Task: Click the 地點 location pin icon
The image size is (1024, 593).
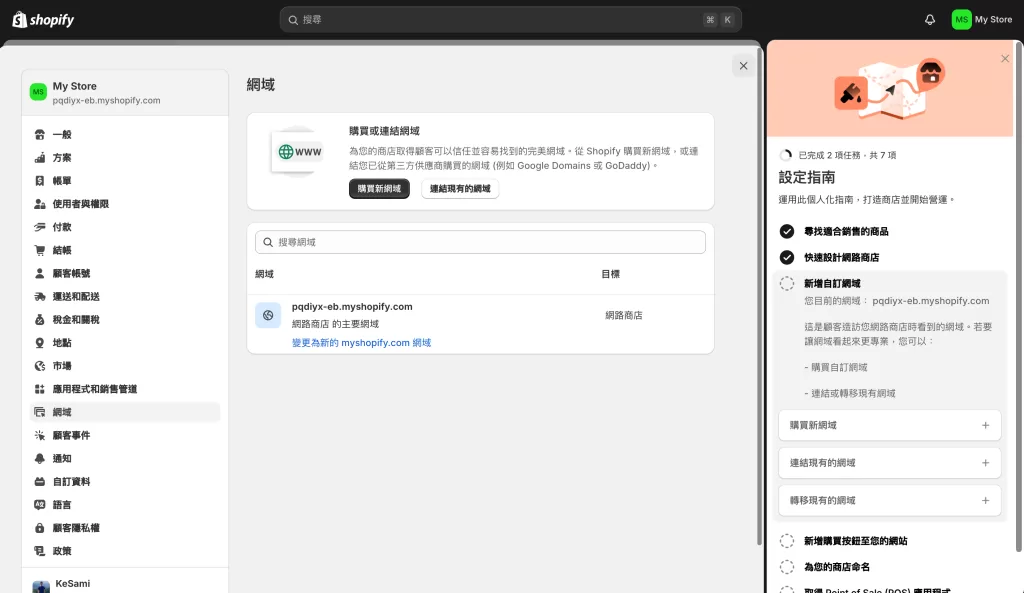Action: 40,343
